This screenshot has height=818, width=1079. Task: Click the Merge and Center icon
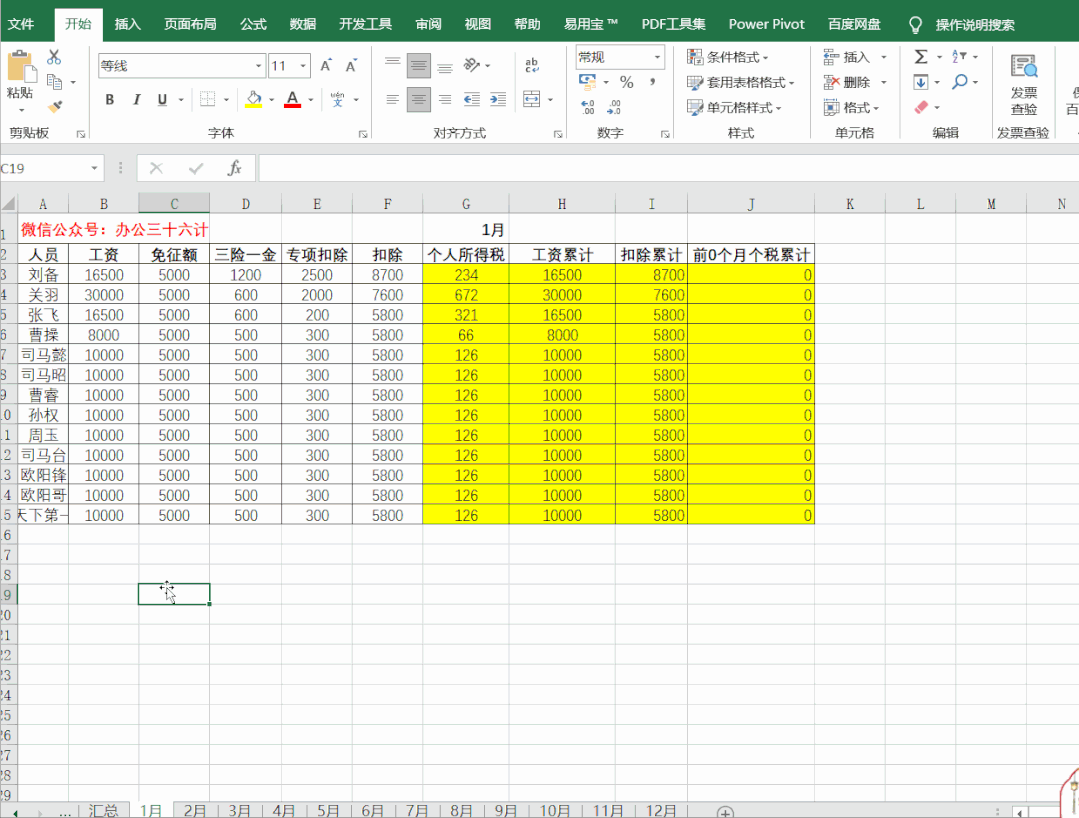tap(531, 99)
